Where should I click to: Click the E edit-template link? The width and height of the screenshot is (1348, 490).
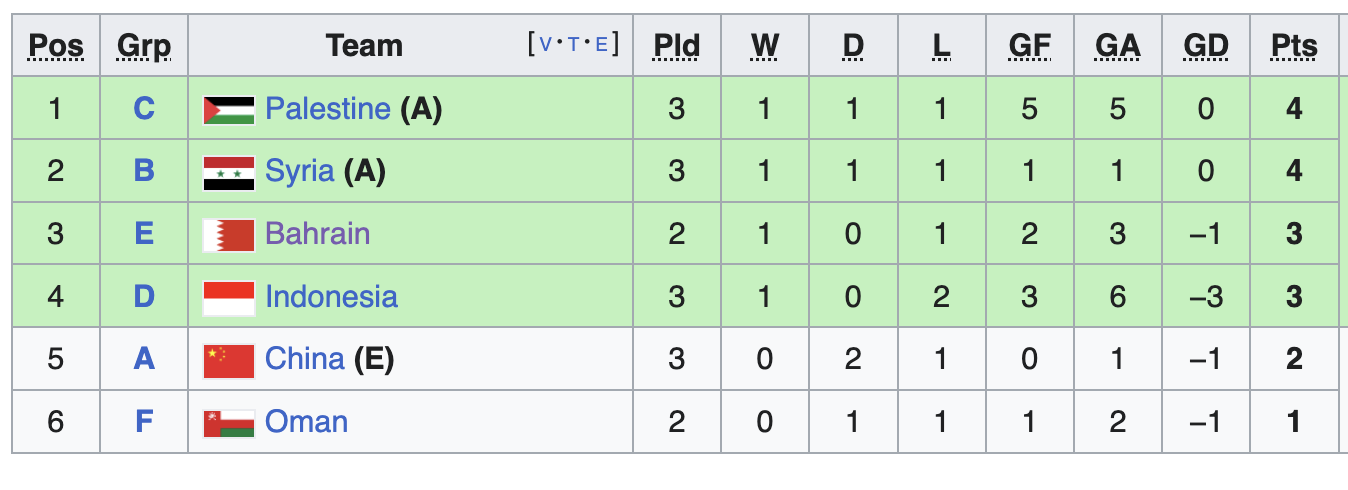(602, 44)
